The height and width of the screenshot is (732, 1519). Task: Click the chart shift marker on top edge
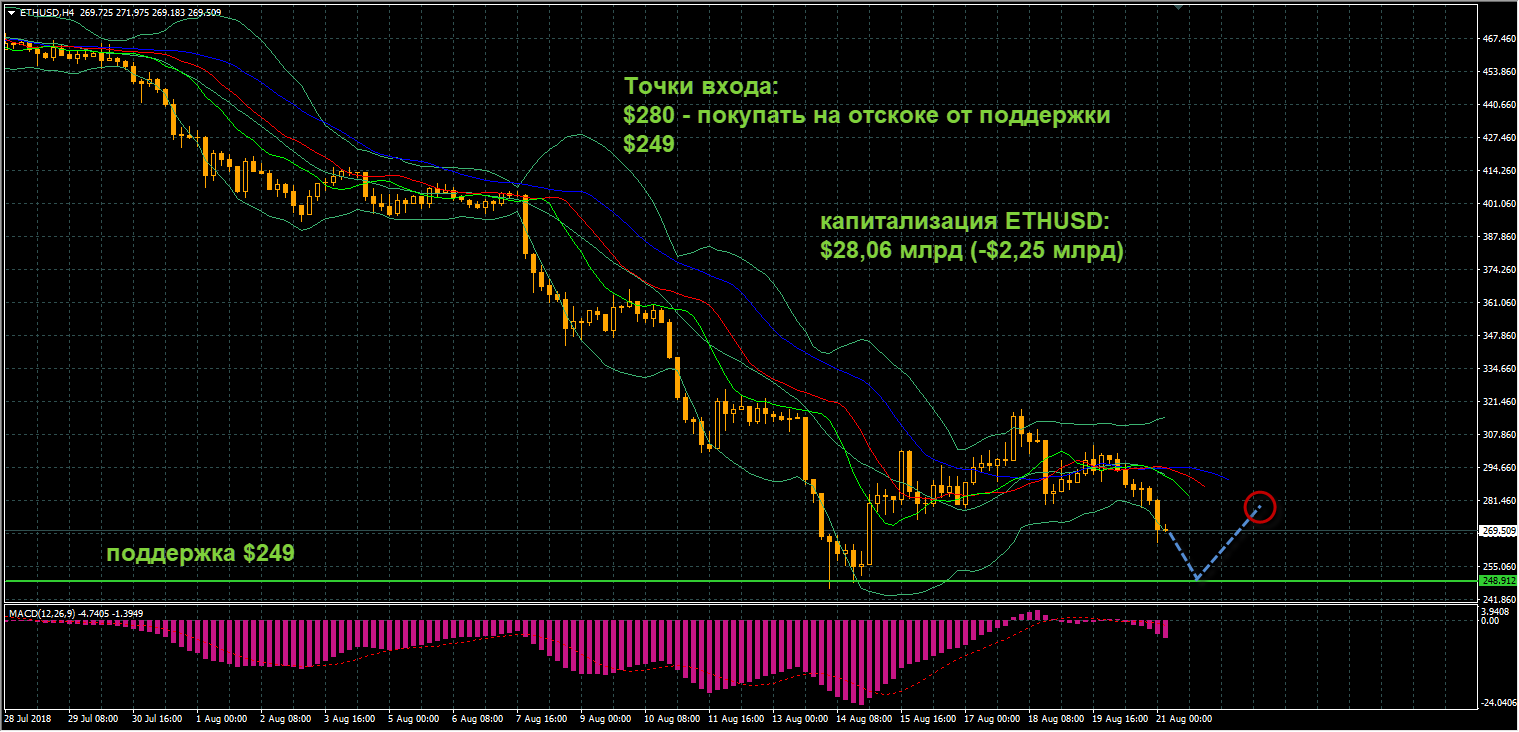coord(1179,6)
